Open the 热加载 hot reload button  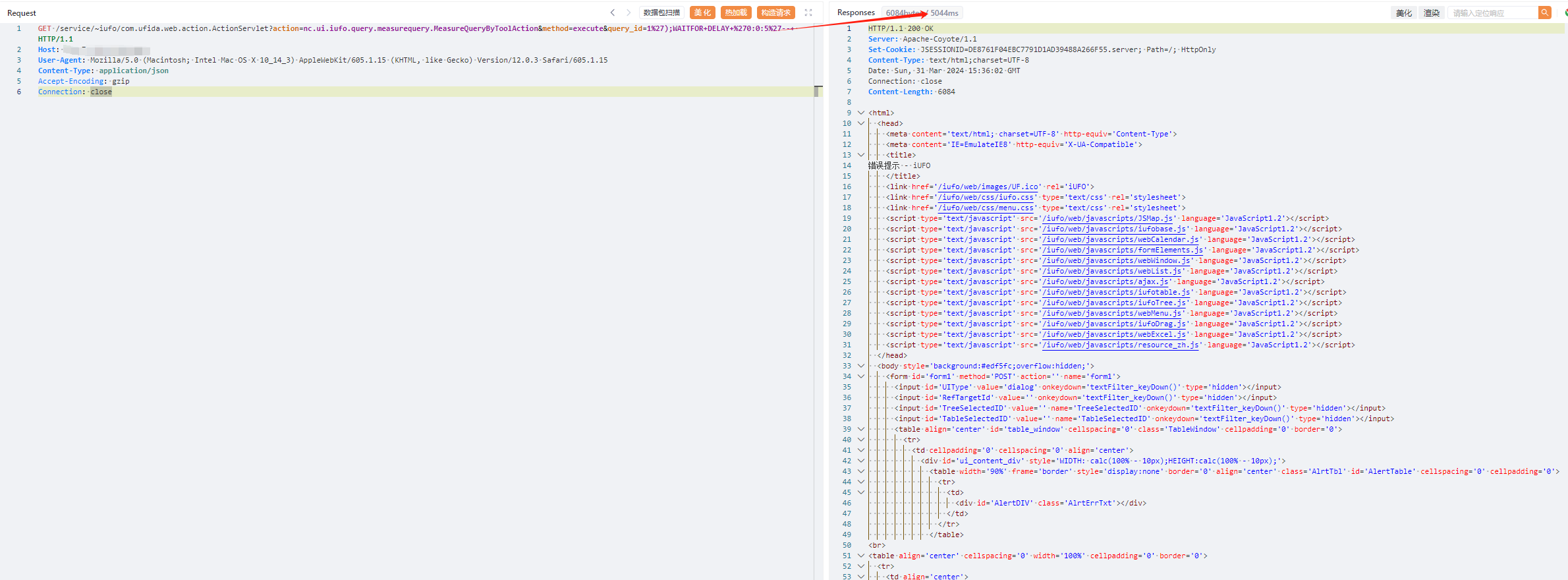[736, 13]
